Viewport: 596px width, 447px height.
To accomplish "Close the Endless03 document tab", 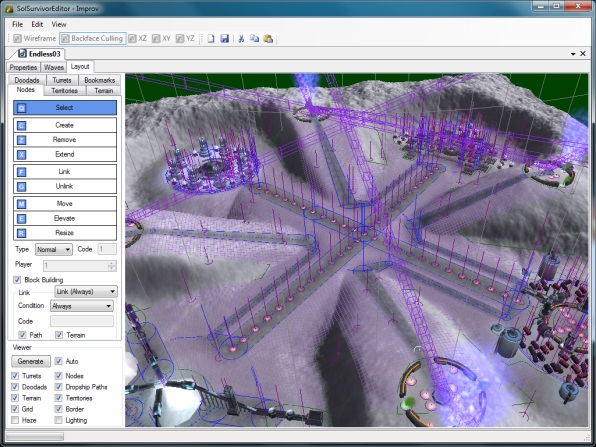I will [x=583, y=54].
